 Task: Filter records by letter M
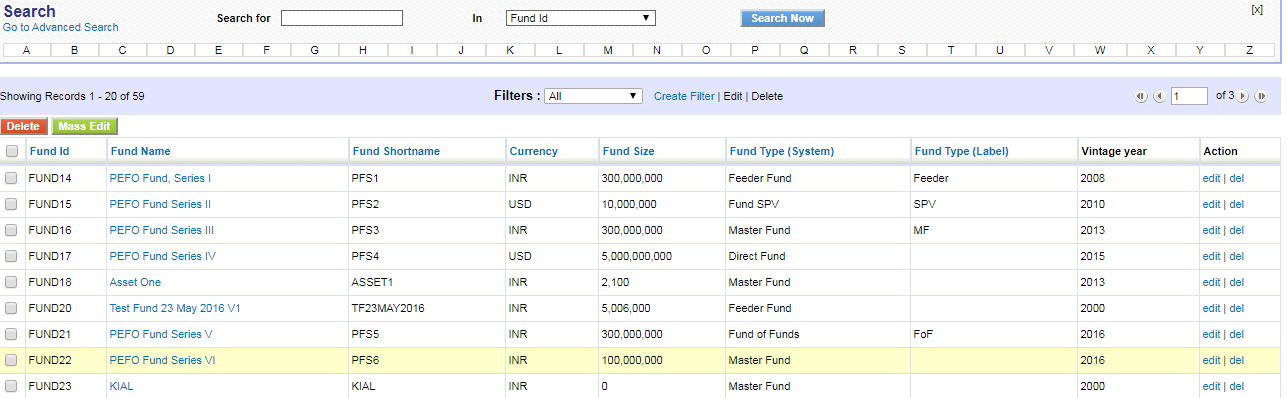608,50
